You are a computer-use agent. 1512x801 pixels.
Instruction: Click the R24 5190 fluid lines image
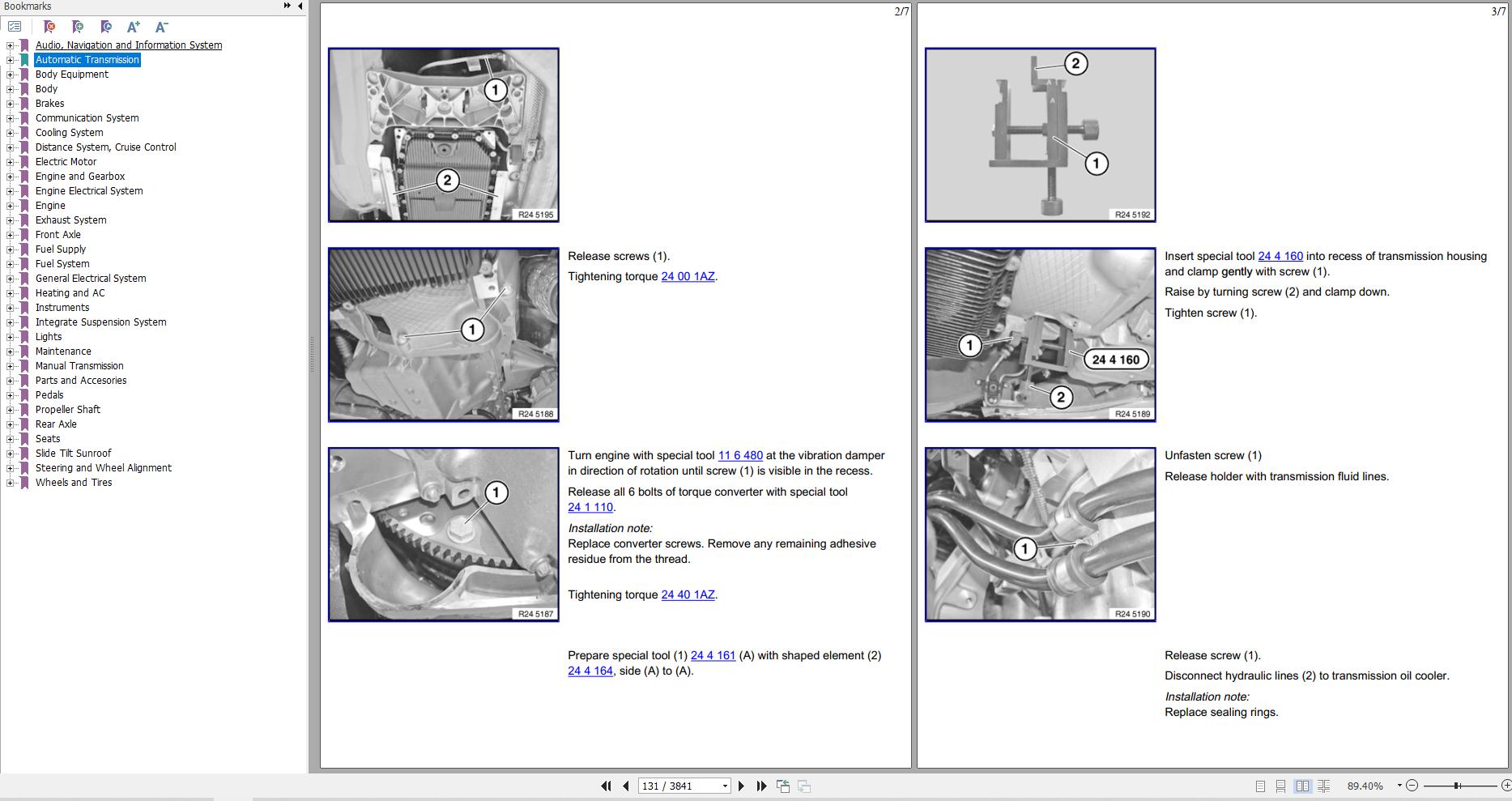pos(1041,535)
